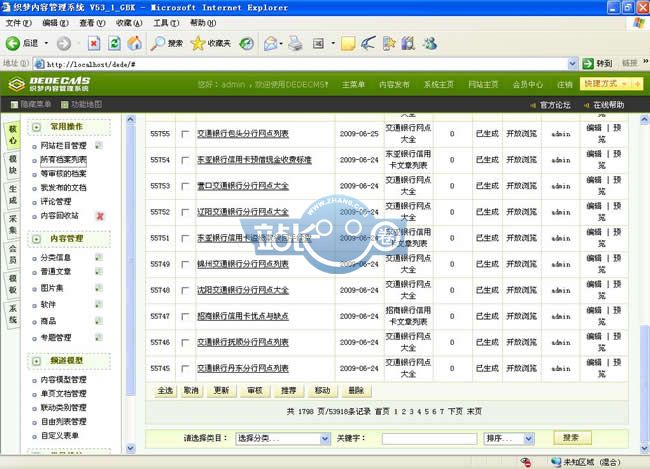
Task: Click the add icon beside 普通文章
Action: pyautogui.click(x=98, y=272)
